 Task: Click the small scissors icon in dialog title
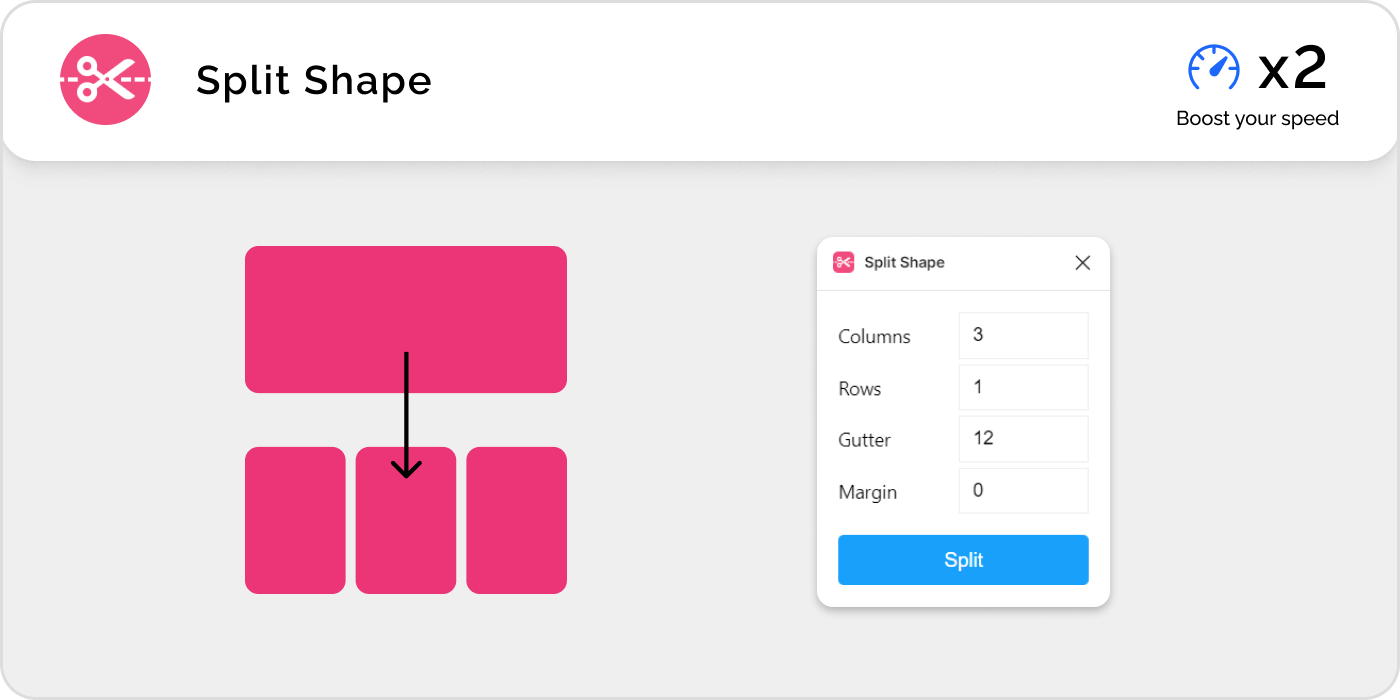coord(843,262)
